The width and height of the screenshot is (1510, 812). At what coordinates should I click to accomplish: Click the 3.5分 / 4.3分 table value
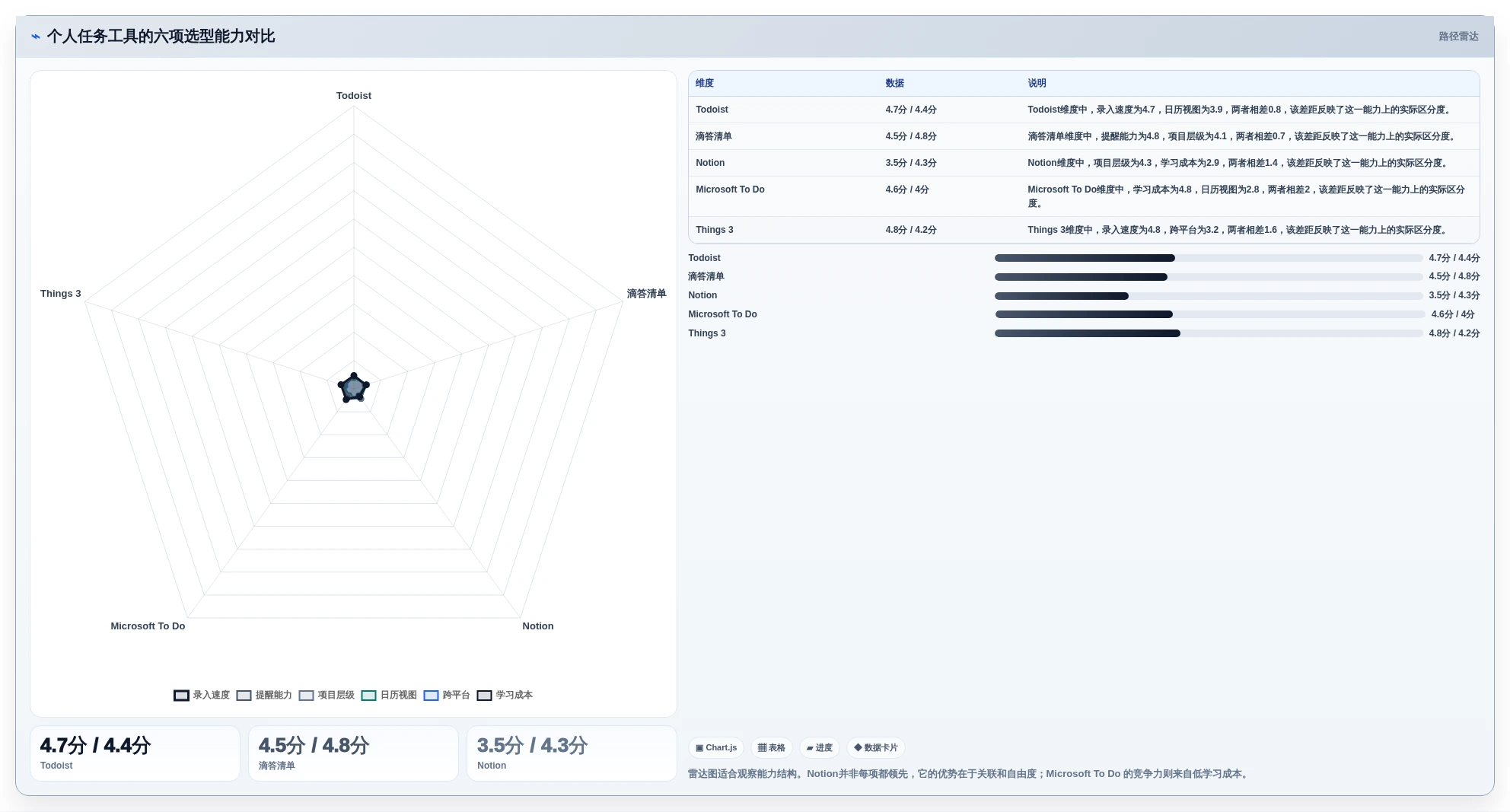[x=911, y=163]
